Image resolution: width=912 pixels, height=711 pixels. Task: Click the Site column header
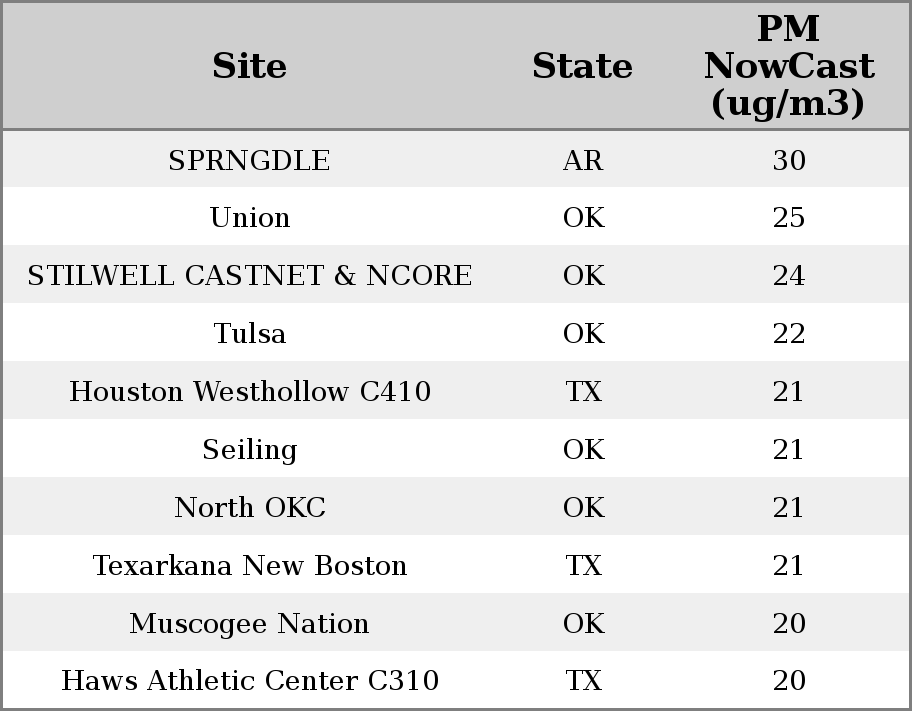(x=249, y=66)
